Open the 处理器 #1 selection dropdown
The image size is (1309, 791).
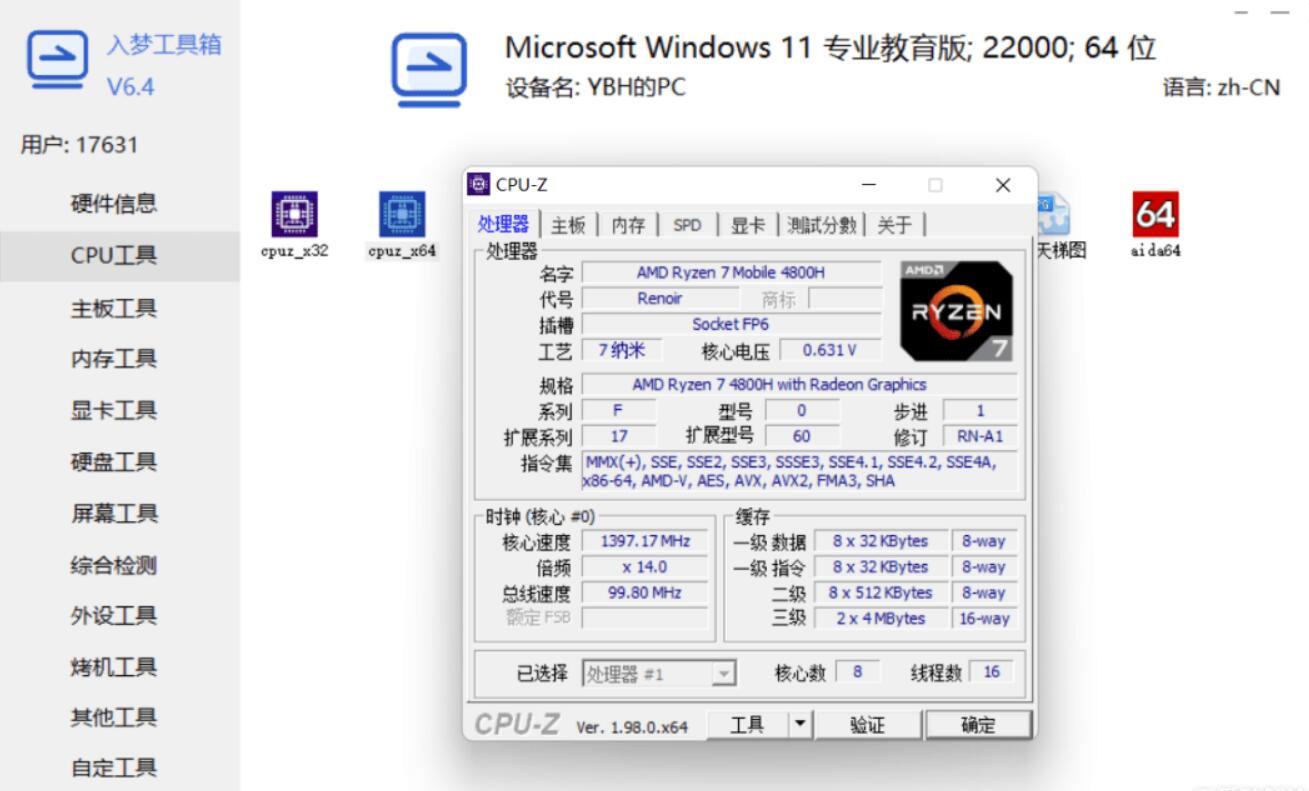pyautogui.click(x=659, y=674)
